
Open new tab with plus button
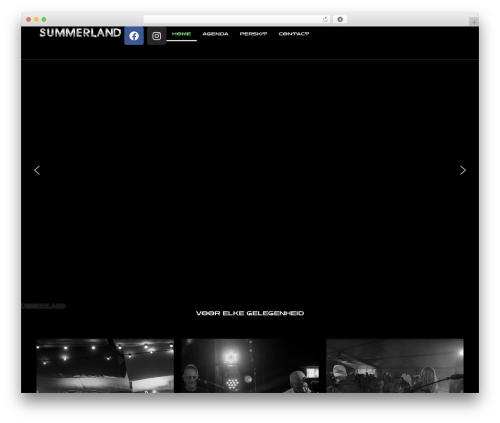point(474,22)
